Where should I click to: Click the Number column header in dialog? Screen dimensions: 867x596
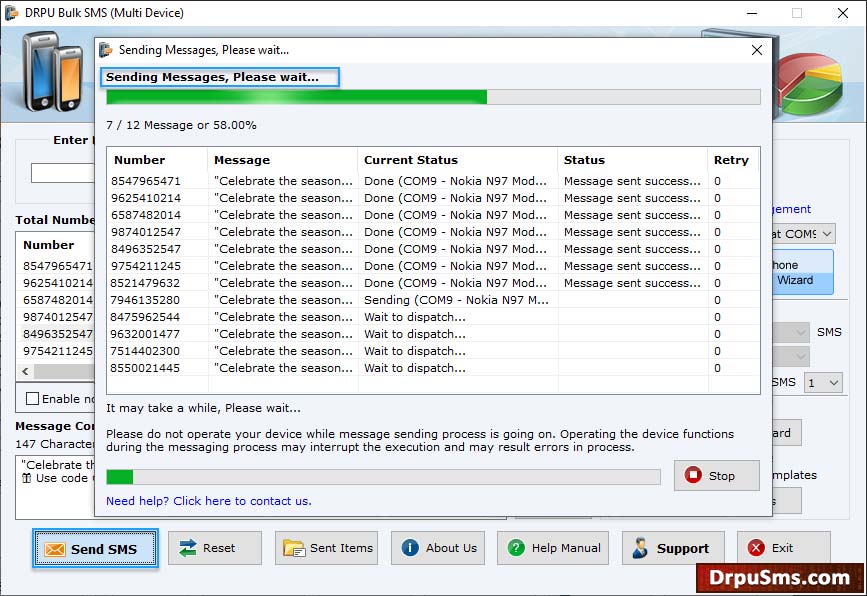[x=157, y=160]
